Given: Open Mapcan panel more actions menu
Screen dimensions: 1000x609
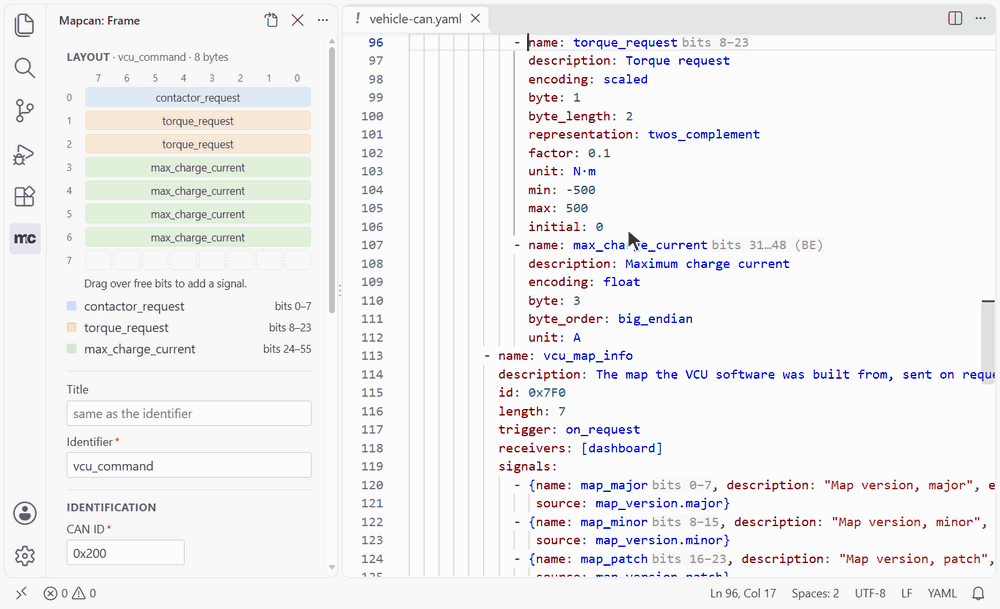Looking at the screenshot, I should pyautogui.click(x=323, y=20).
